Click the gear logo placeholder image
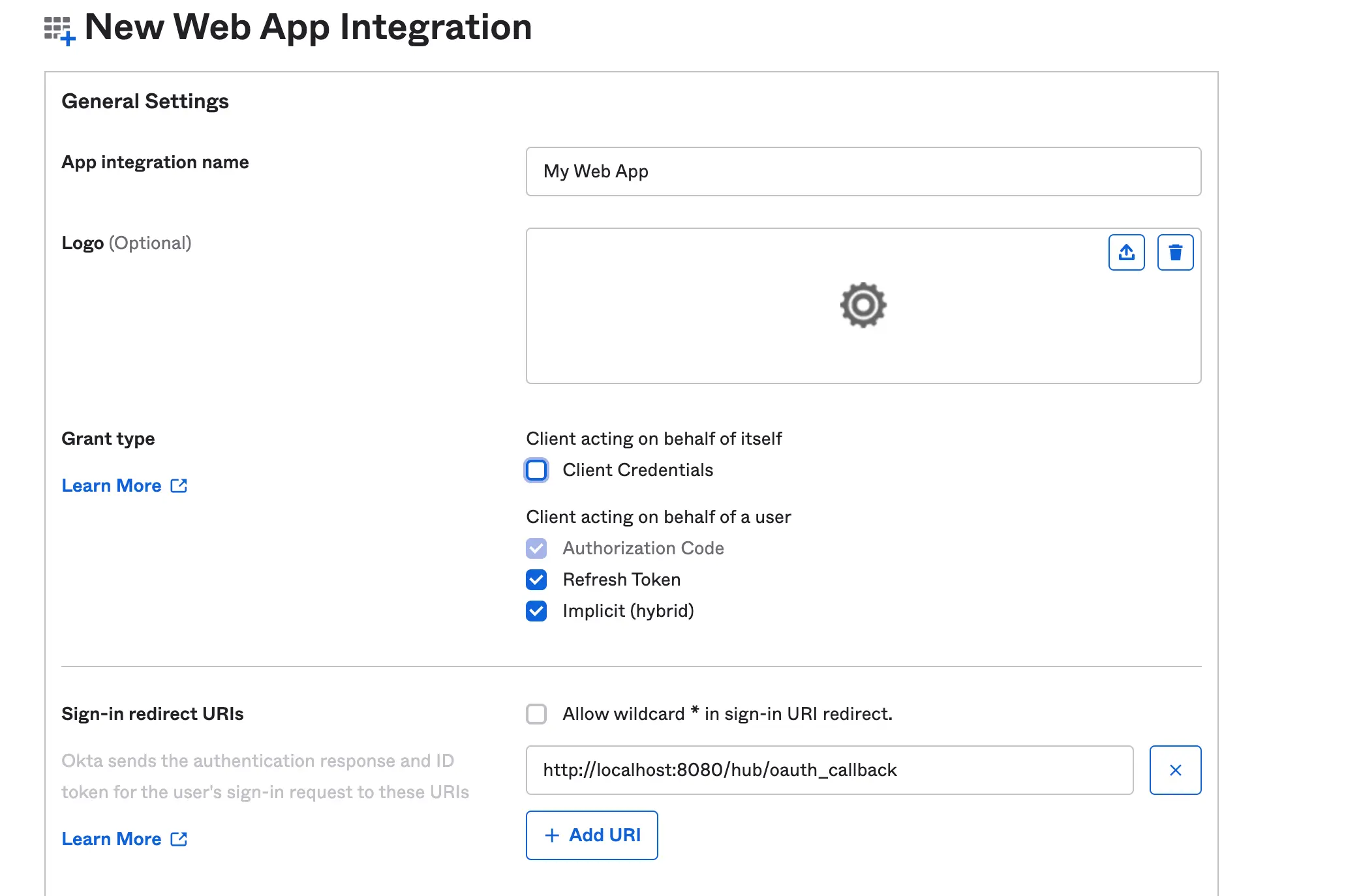Viewport: 1361px width, 896px height. tap(863, 305)
